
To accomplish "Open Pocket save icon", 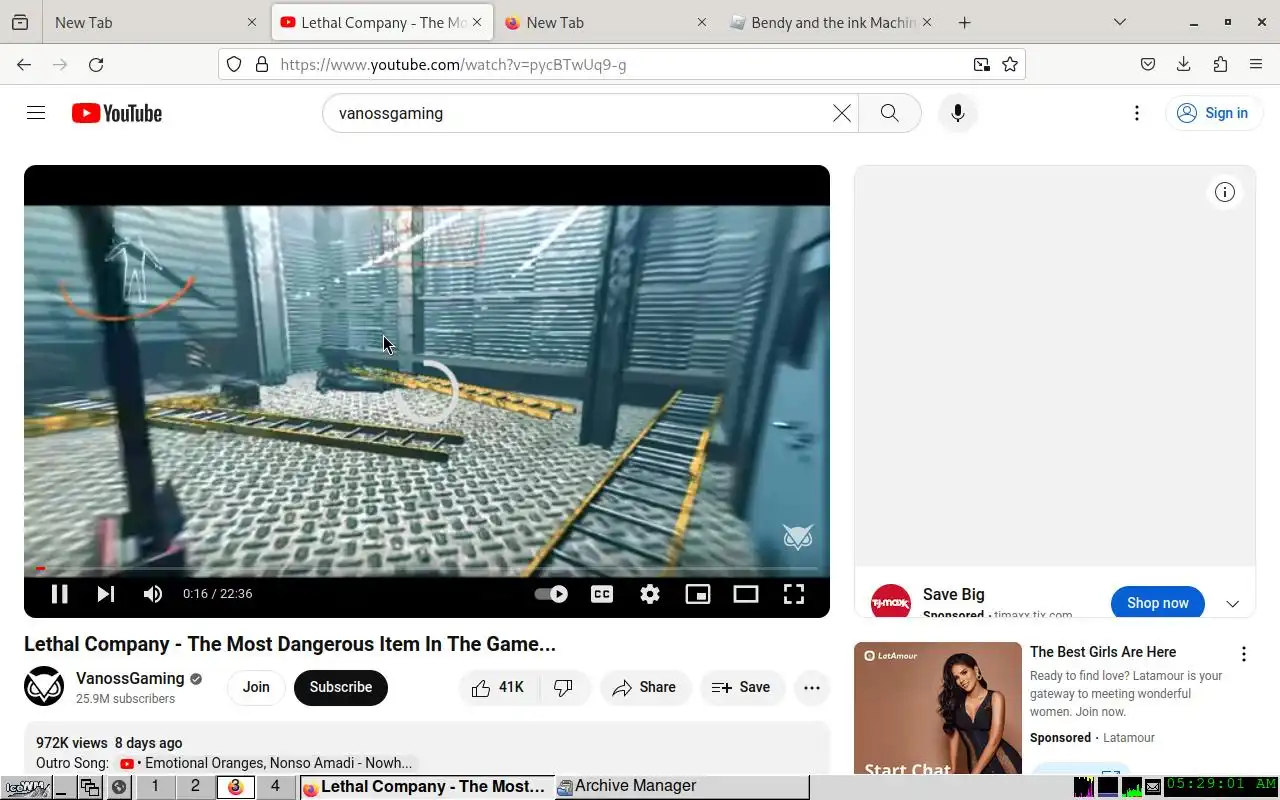I will 1148,64.
